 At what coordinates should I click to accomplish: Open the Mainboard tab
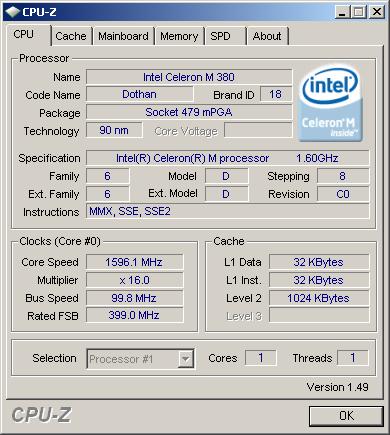click(x=123, y=36)
